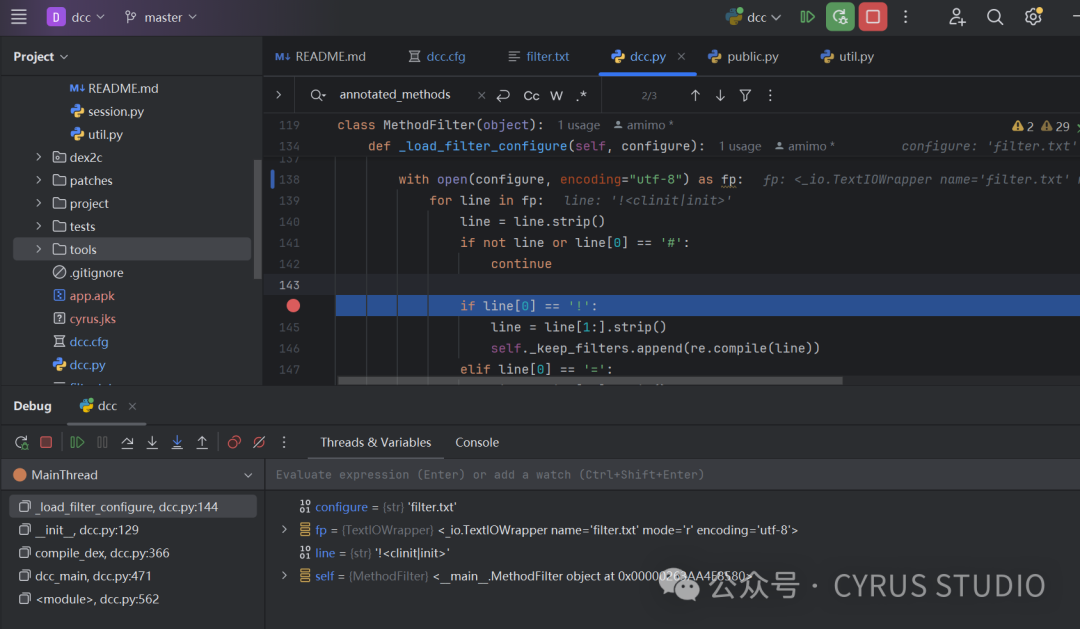Select dcc_main, dcc.py:471 frame
Image resolution: width=1080 pixels, height=629 pixels.
coord(133,575)
